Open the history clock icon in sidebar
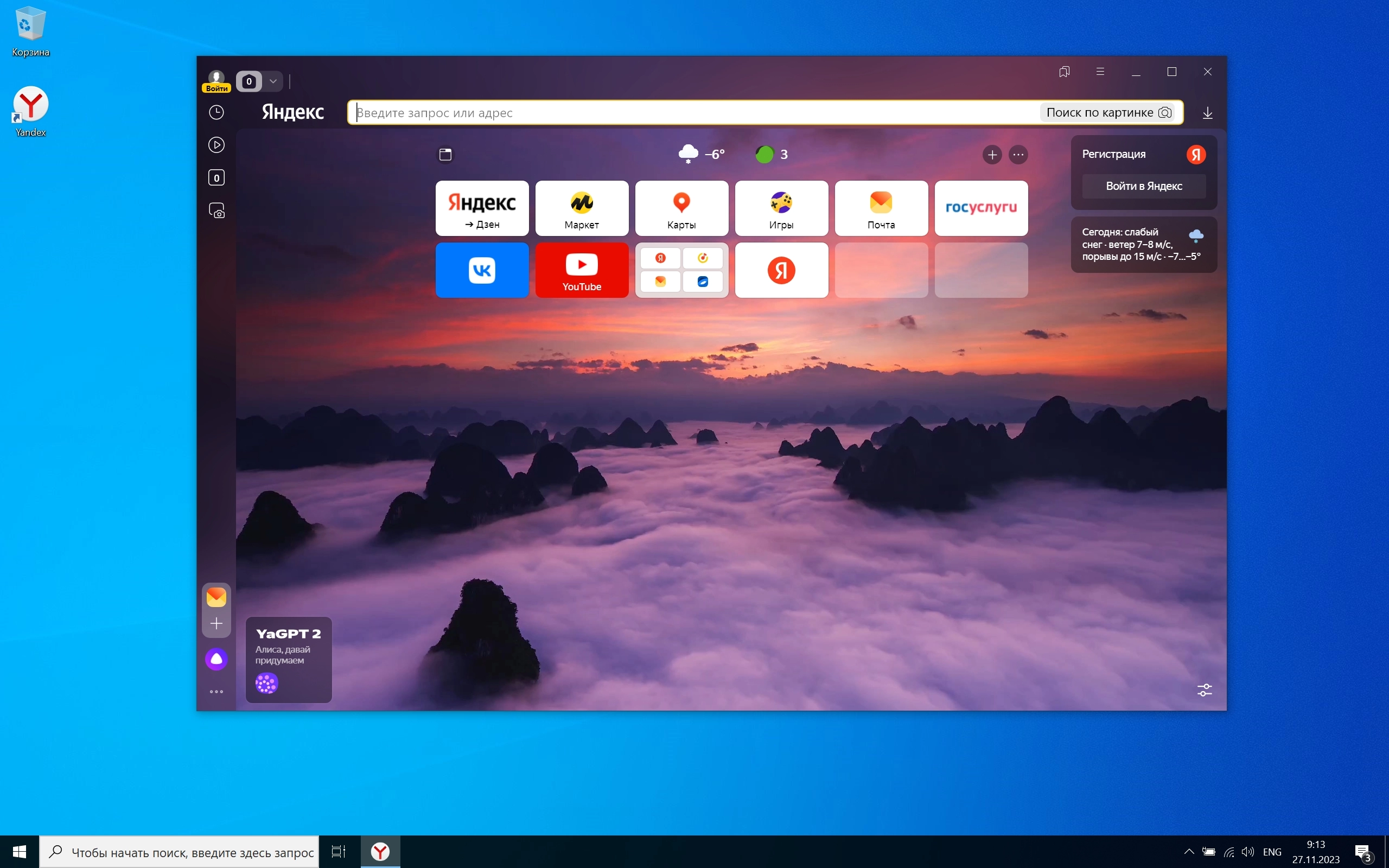This screenshot has width=1389, height=868. (x=216, y=112)
